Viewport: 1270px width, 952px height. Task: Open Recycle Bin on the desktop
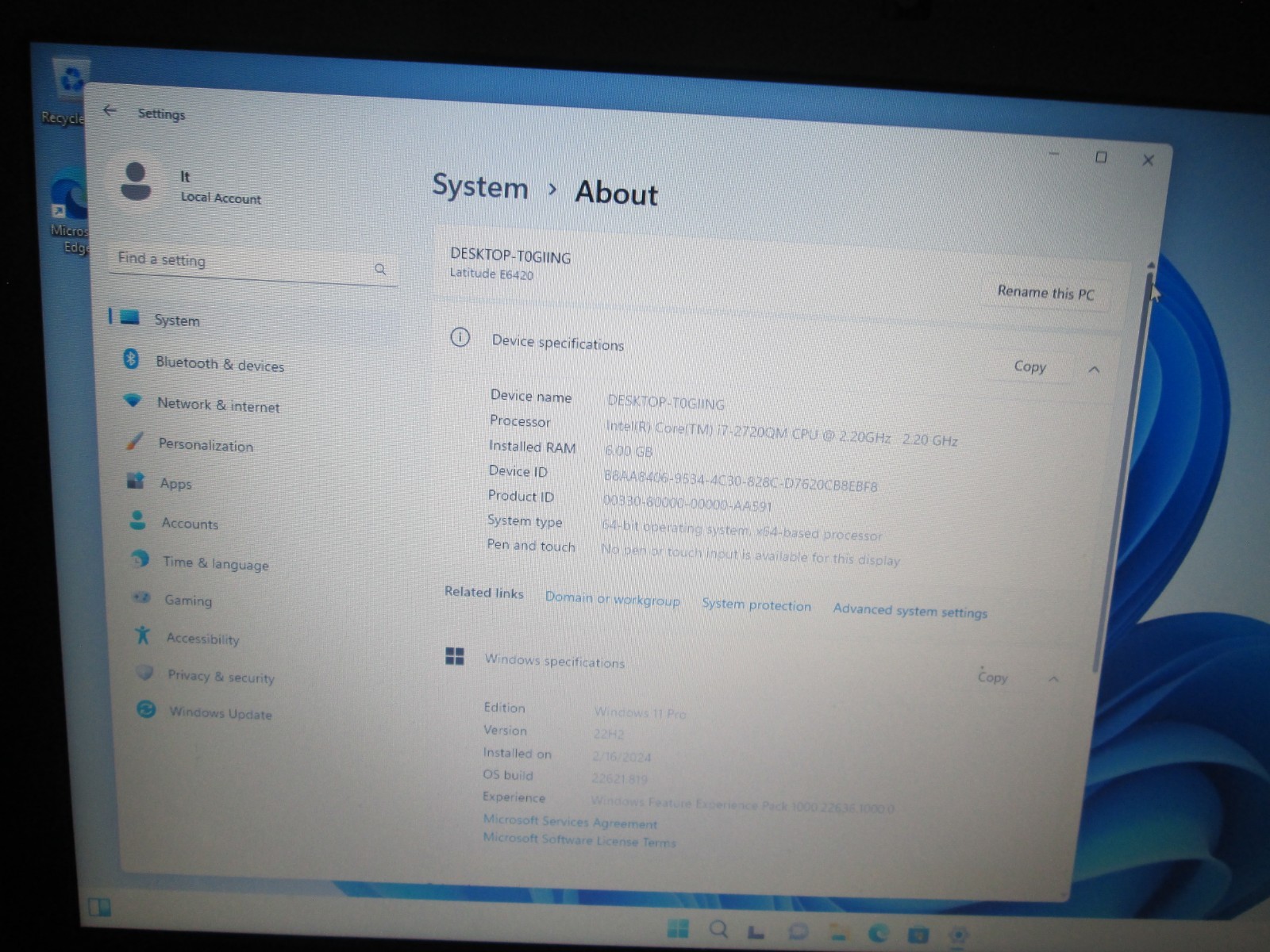point(66,92)
